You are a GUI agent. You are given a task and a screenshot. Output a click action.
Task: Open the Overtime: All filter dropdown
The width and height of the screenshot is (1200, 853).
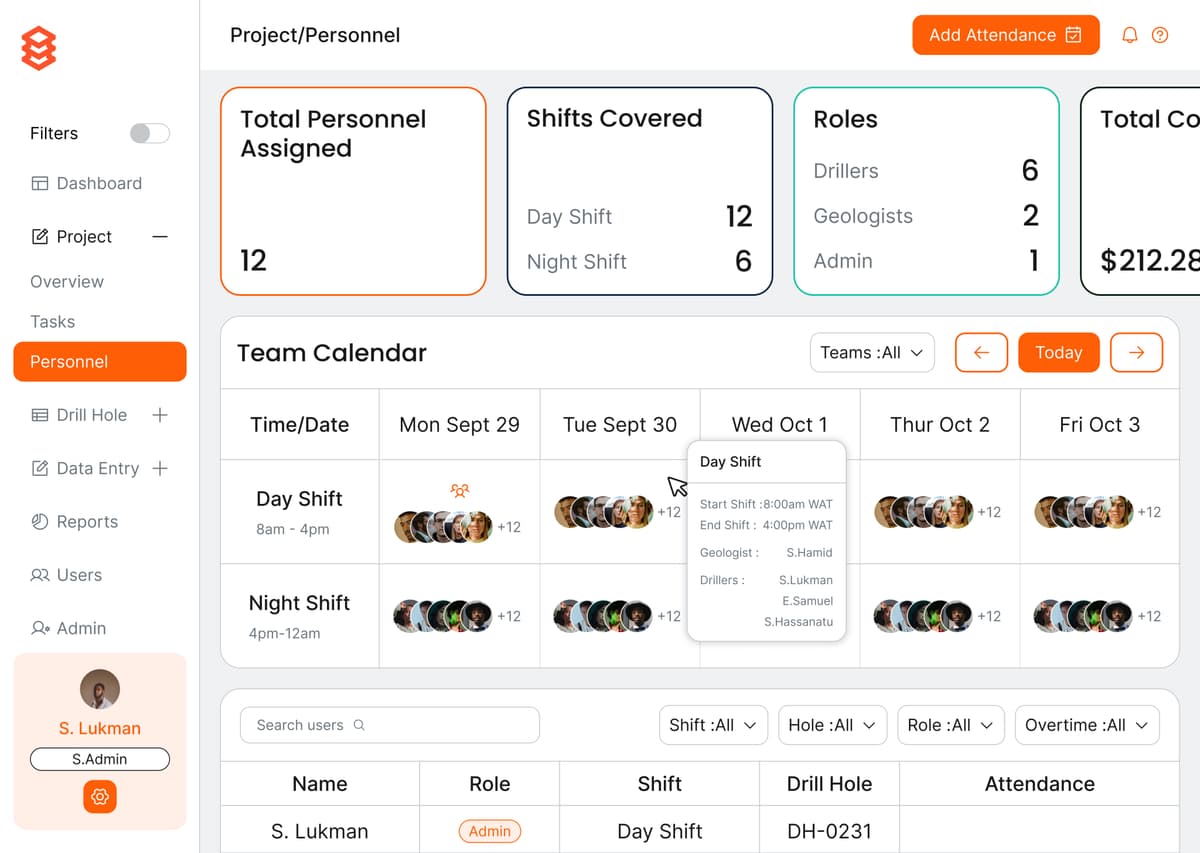1086,725
